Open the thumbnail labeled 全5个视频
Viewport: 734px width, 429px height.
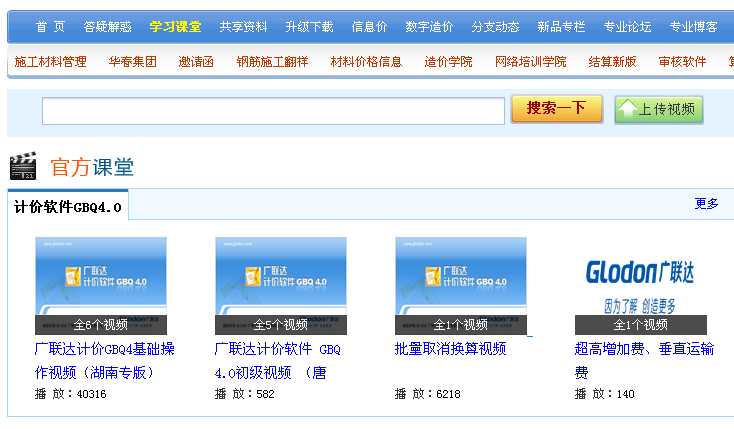click(281, 286)
